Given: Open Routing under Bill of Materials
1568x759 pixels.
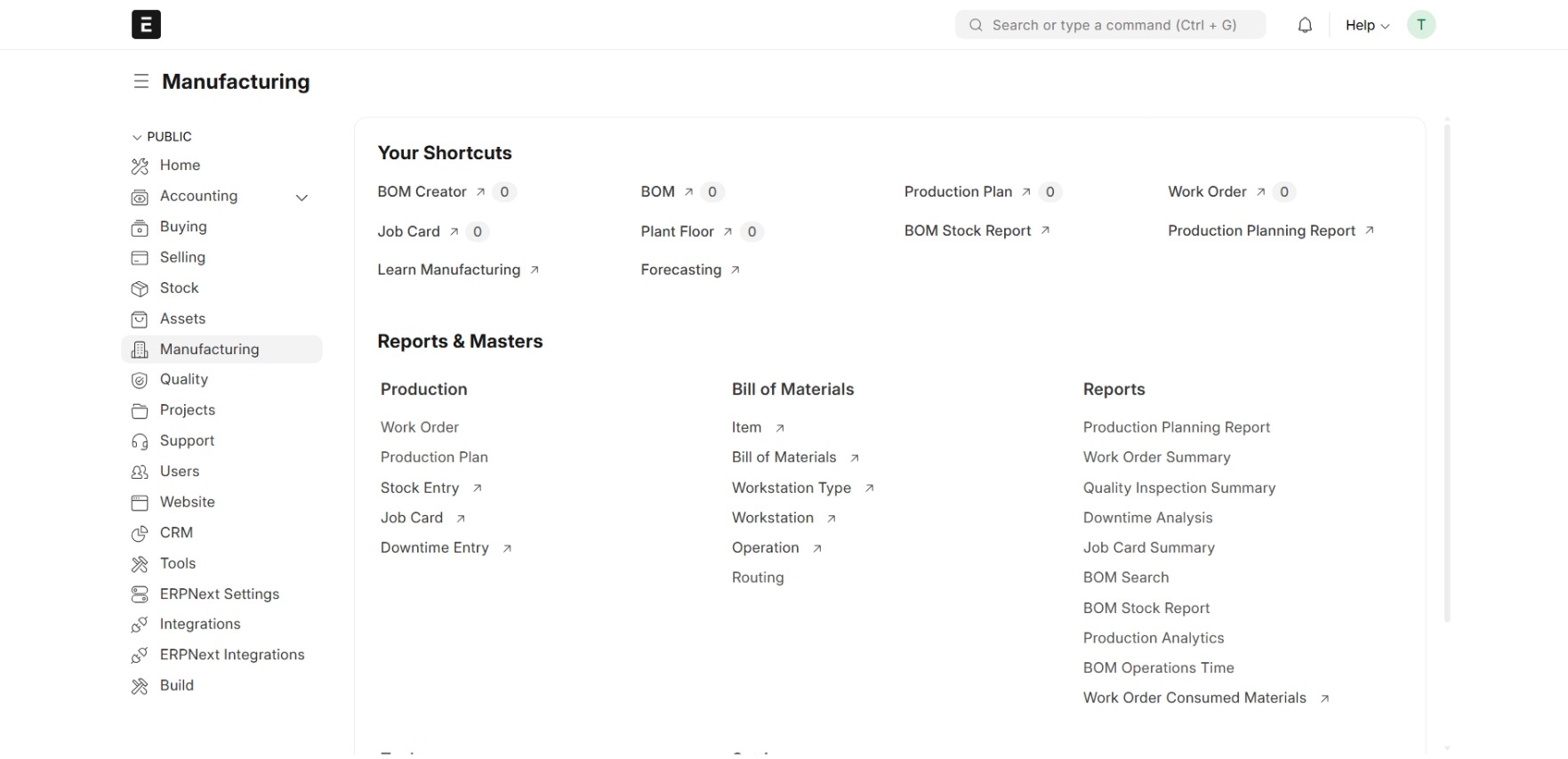Looking at the screenshot, I should [x=758, y=577].
